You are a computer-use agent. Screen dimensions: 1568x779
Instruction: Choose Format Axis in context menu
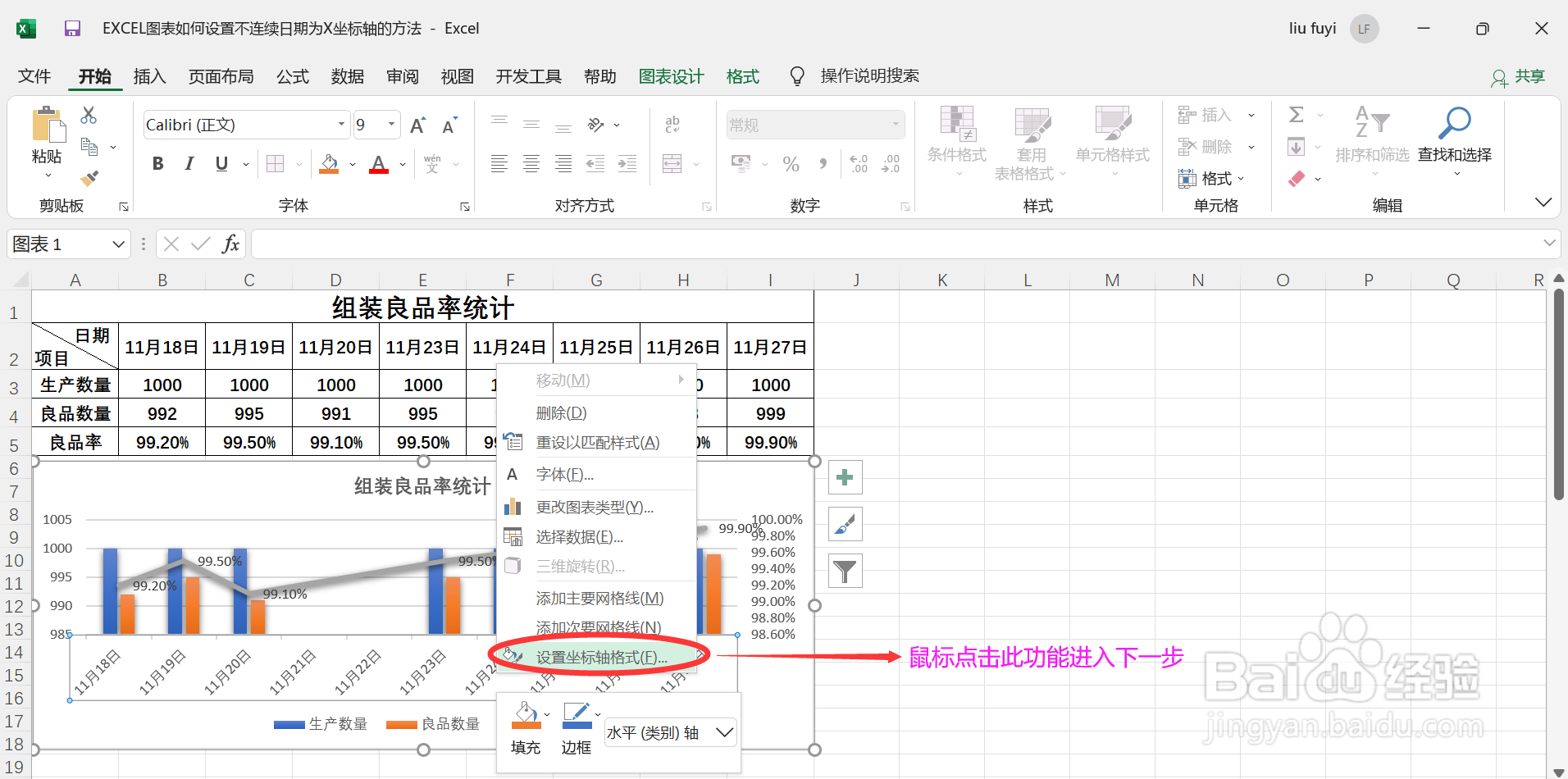click(596, 658)
